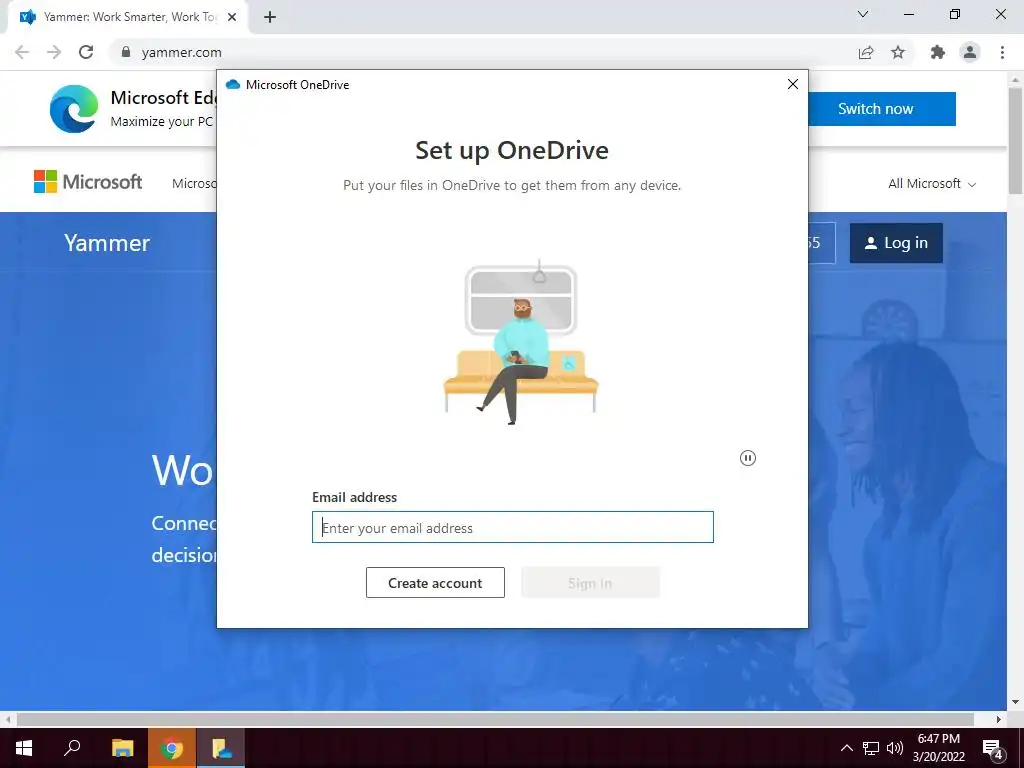This screenshot has height=768, width=1024.
Task: Click the volume speaker icon in tray
Action: point(895,748)
